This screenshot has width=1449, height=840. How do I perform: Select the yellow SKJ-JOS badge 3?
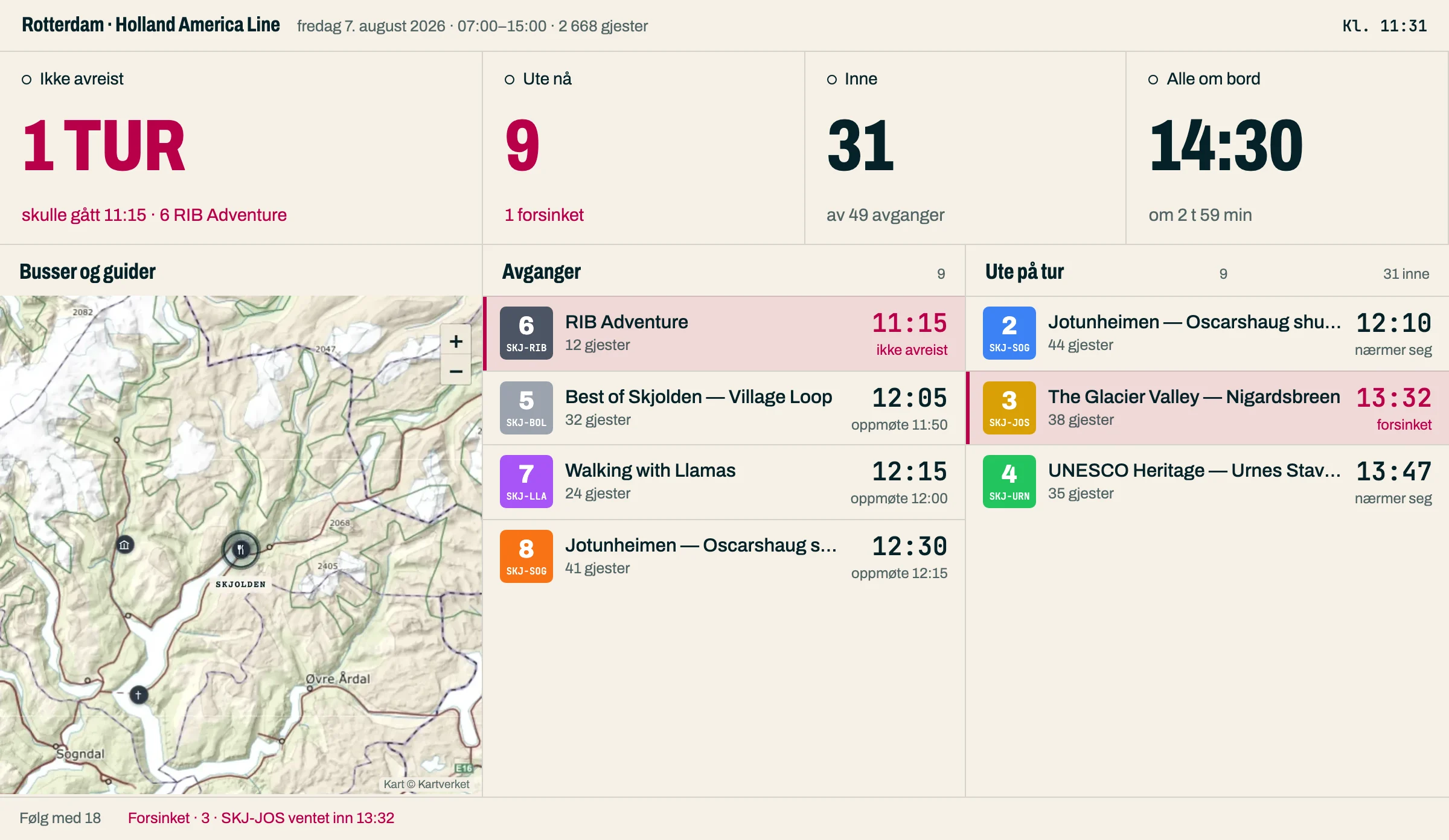click(1009, 408)
